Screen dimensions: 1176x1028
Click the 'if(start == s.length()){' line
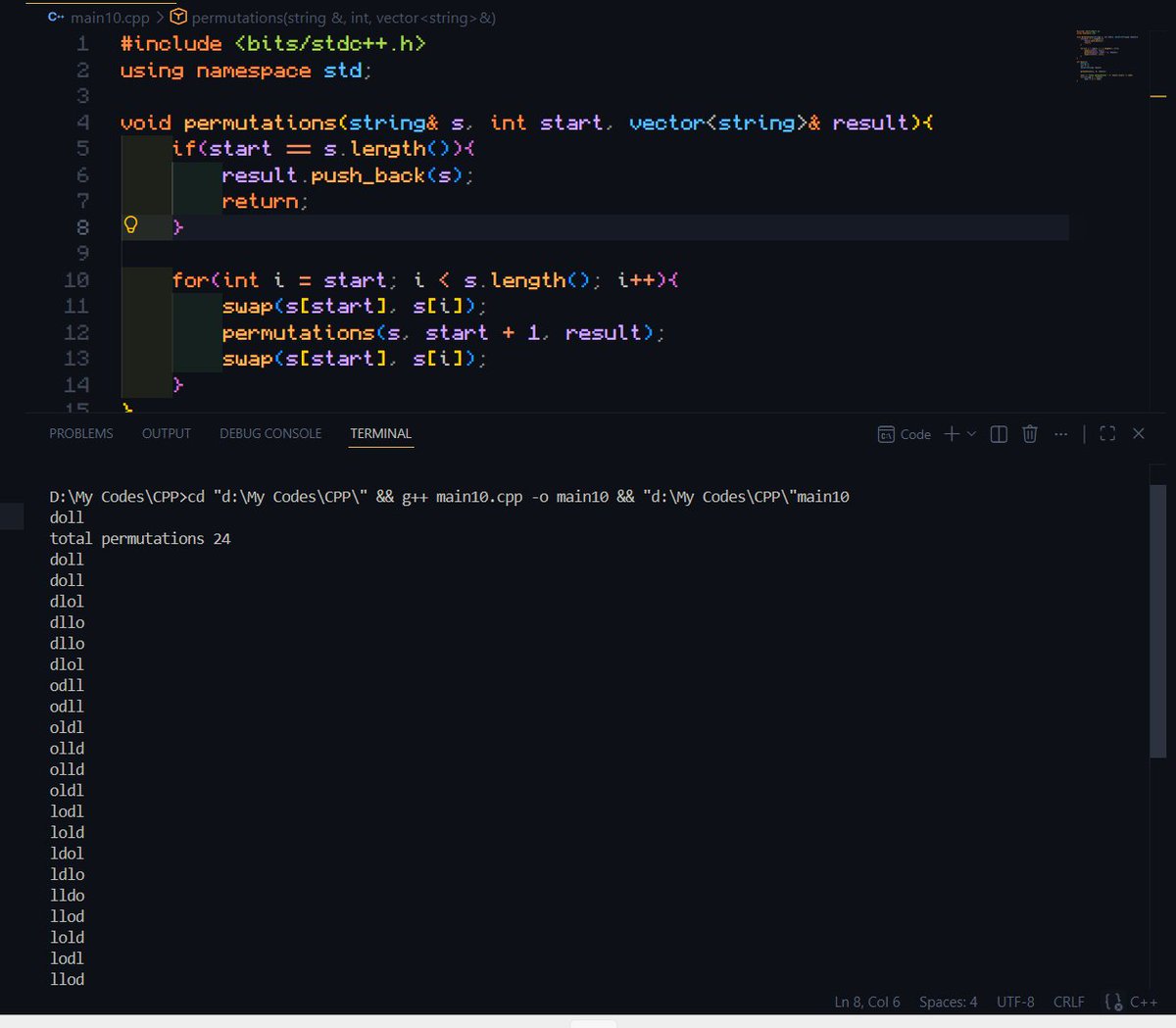coord(323,149)
